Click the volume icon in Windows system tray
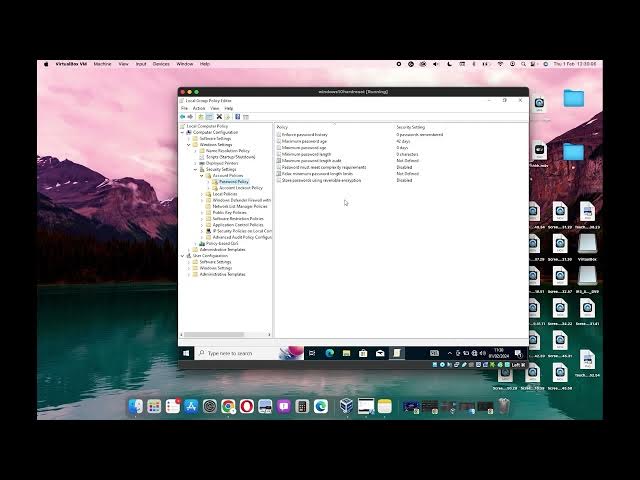Image resolution: width=640 pixels, height=480 pixels. pyautogui.click(x=483, y=353)
